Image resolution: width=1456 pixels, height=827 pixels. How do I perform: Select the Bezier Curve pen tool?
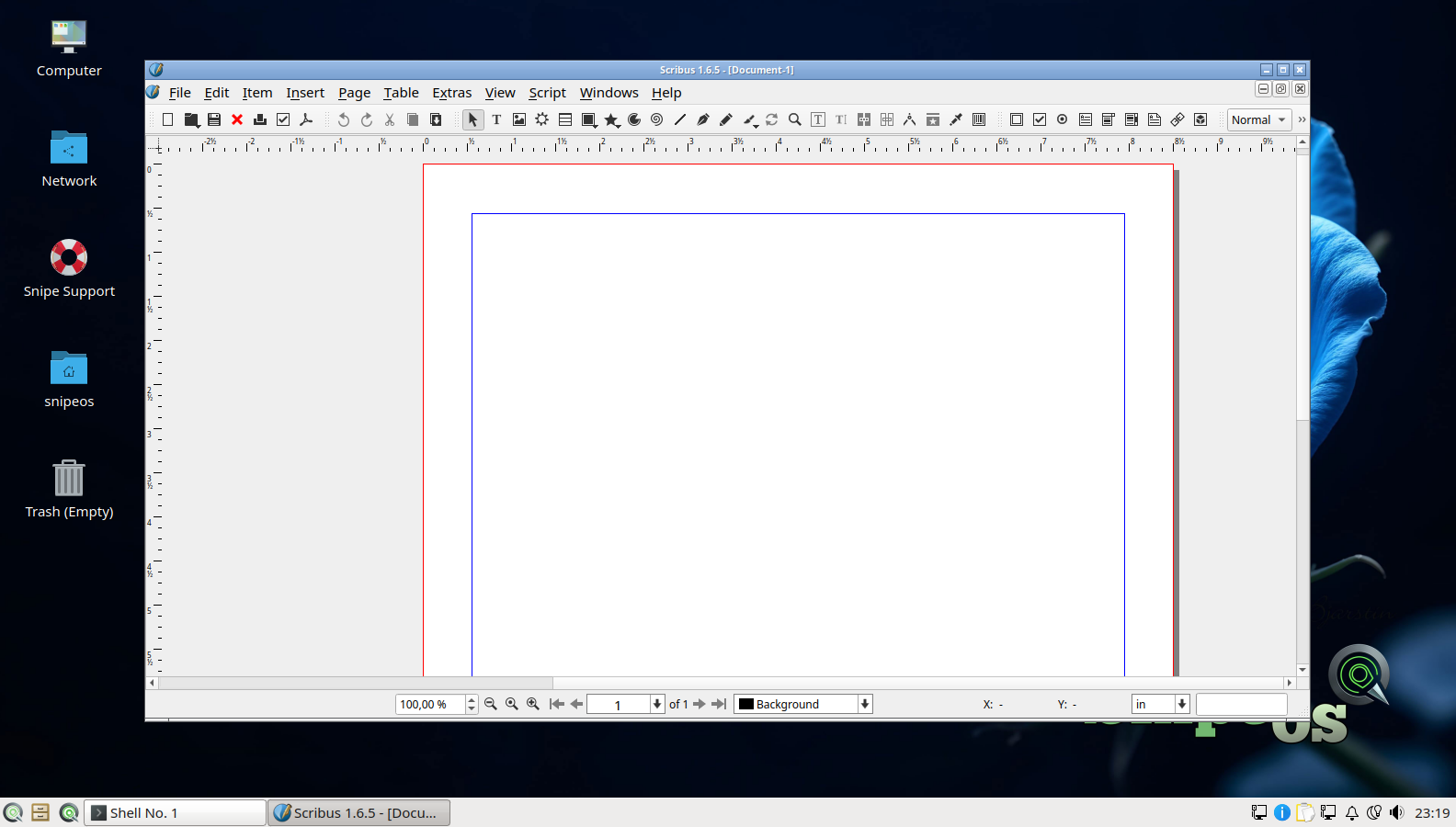pyautogui.click(x=703, y=119)
